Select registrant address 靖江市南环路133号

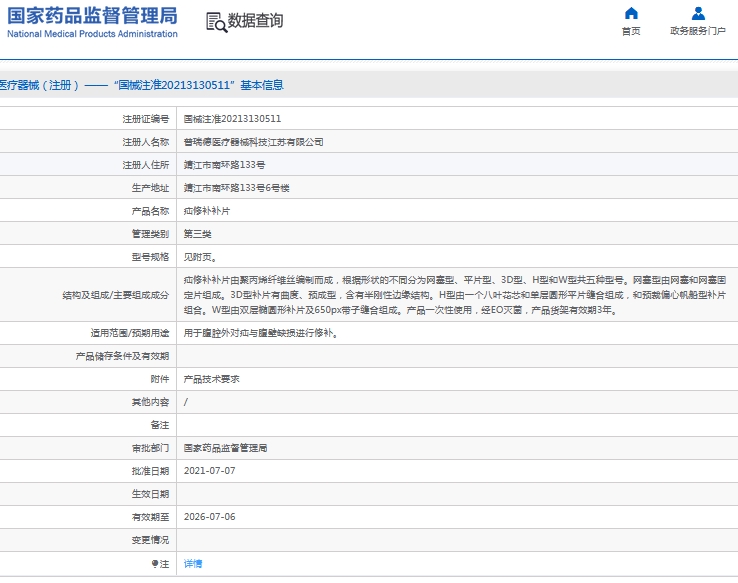224,165
